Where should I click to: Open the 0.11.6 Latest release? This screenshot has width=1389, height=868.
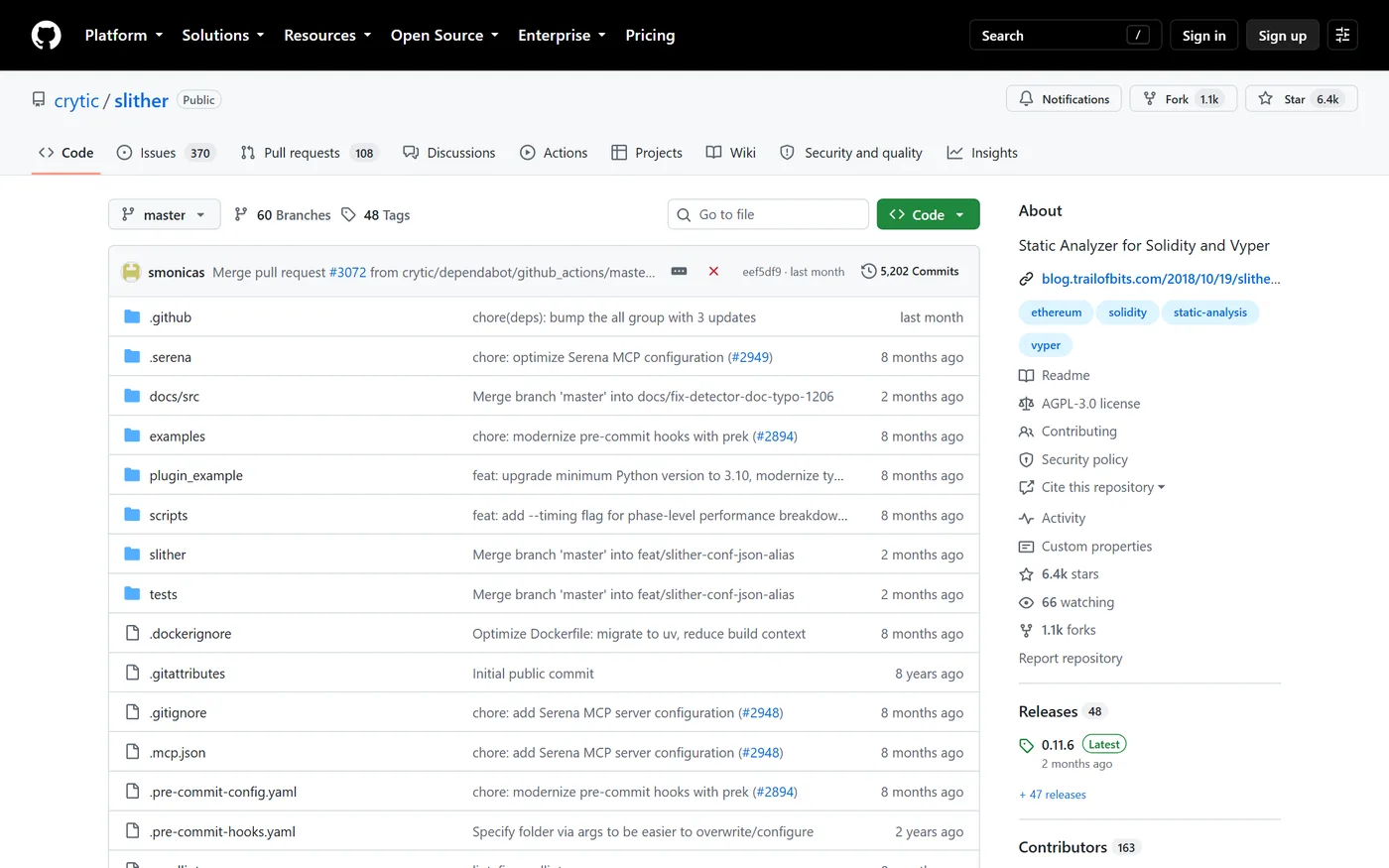pyautogui.click(x=1073, y=745)
